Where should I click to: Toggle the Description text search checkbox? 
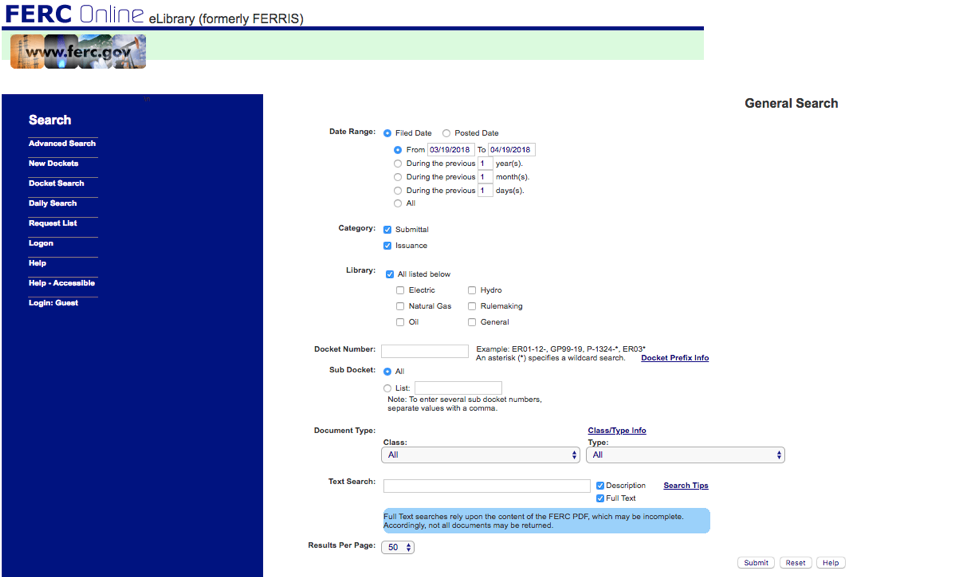600,486
